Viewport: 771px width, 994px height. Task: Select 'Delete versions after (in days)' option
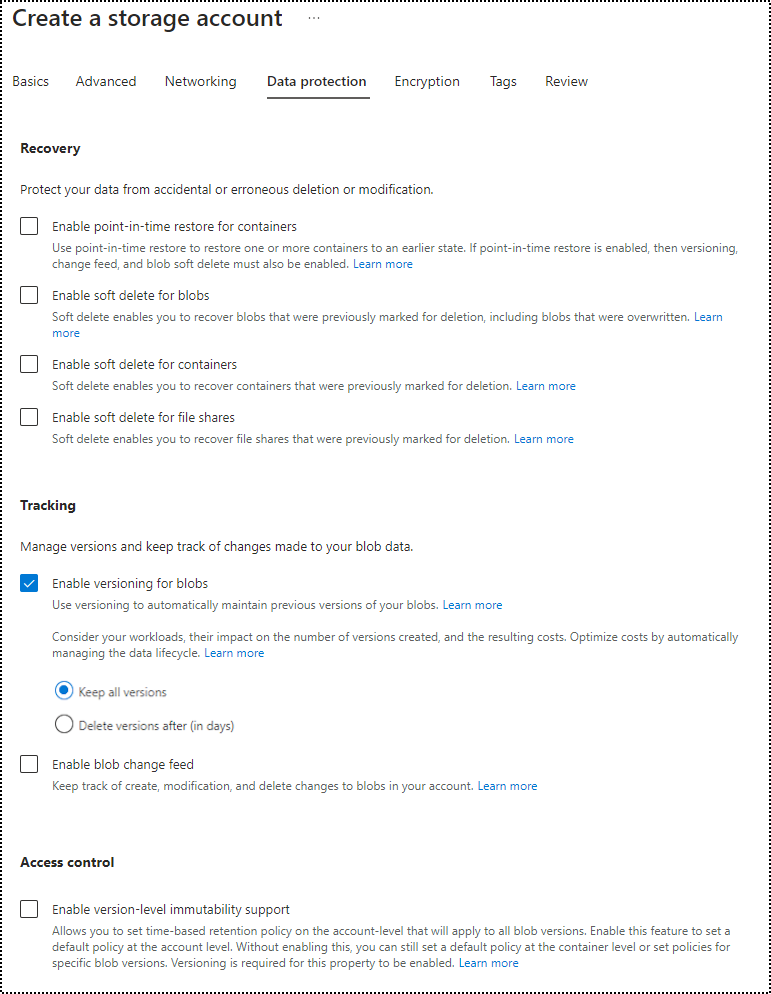[64, 725]
